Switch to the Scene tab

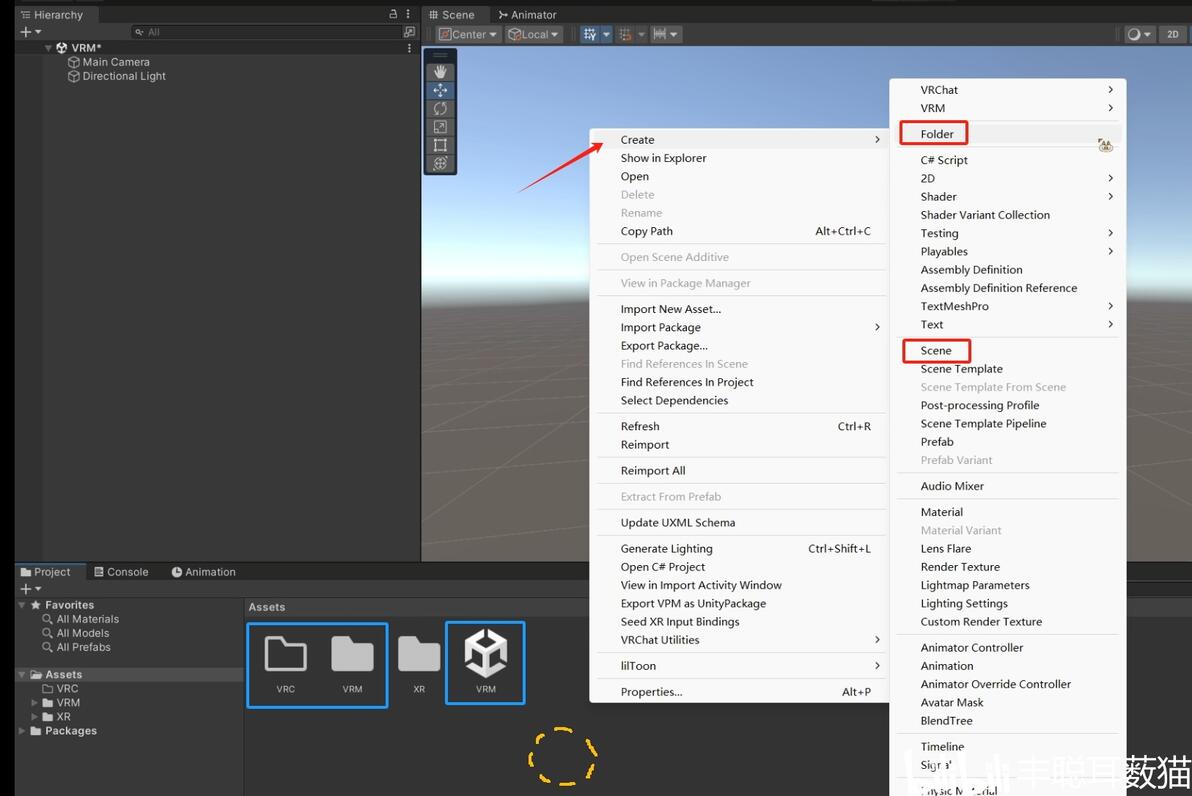click(452, 14)
